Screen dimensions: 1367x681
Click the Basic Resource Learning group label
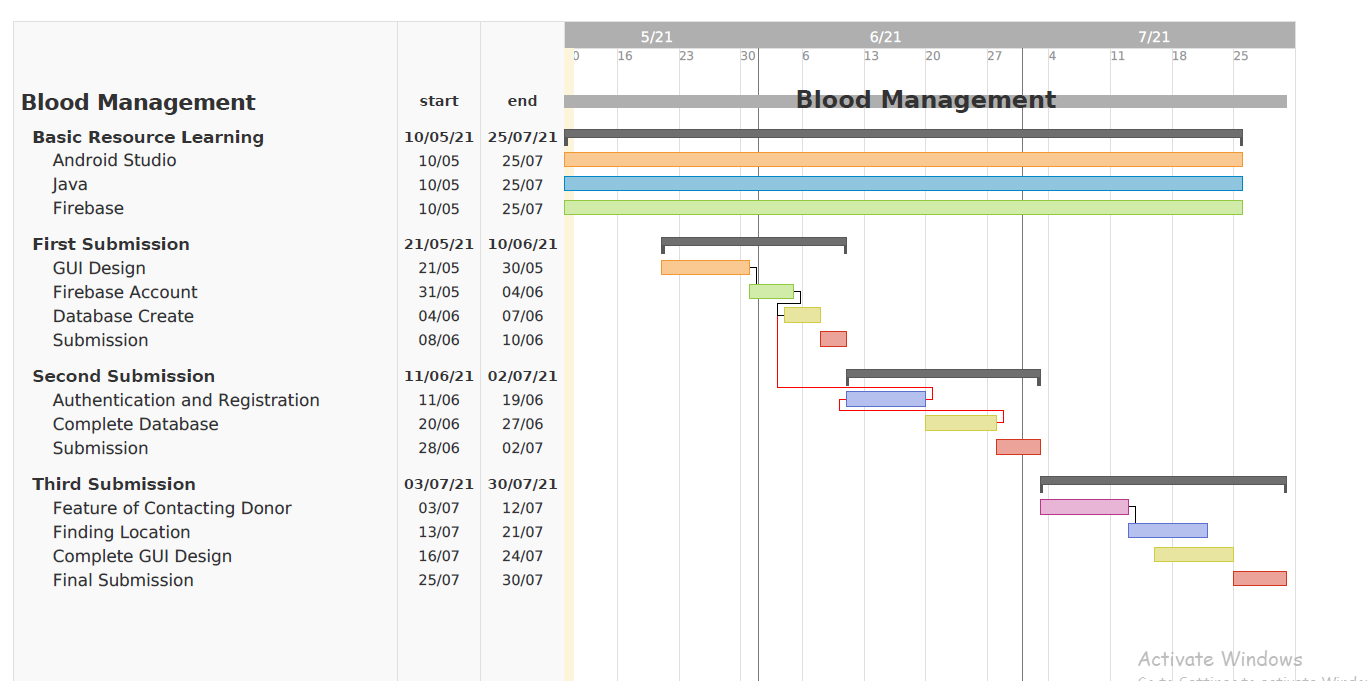(148, 137)
